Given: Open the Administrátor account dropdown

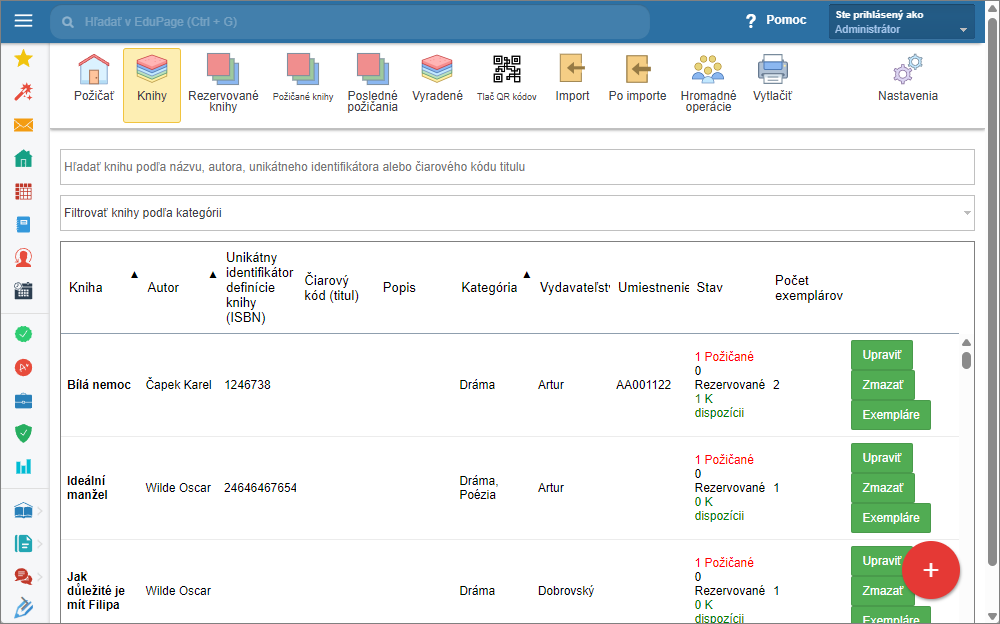Looking at the screenshot, I should tap(901, 22).
